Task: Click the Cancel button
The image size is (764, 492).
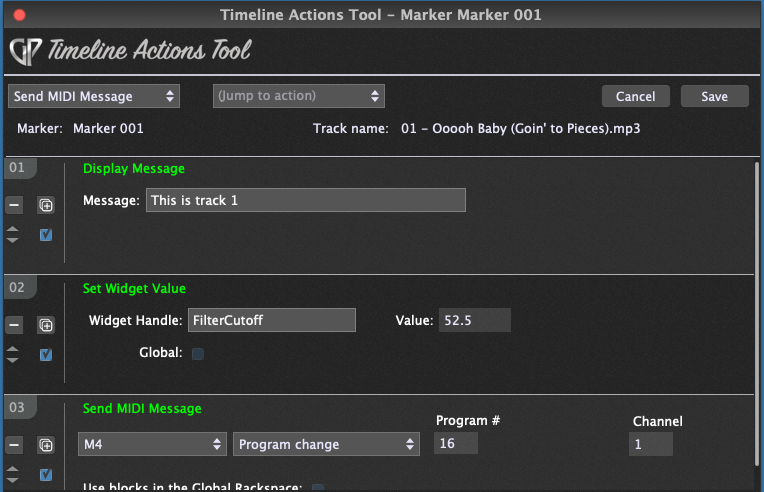Action: tap(635, 96)
